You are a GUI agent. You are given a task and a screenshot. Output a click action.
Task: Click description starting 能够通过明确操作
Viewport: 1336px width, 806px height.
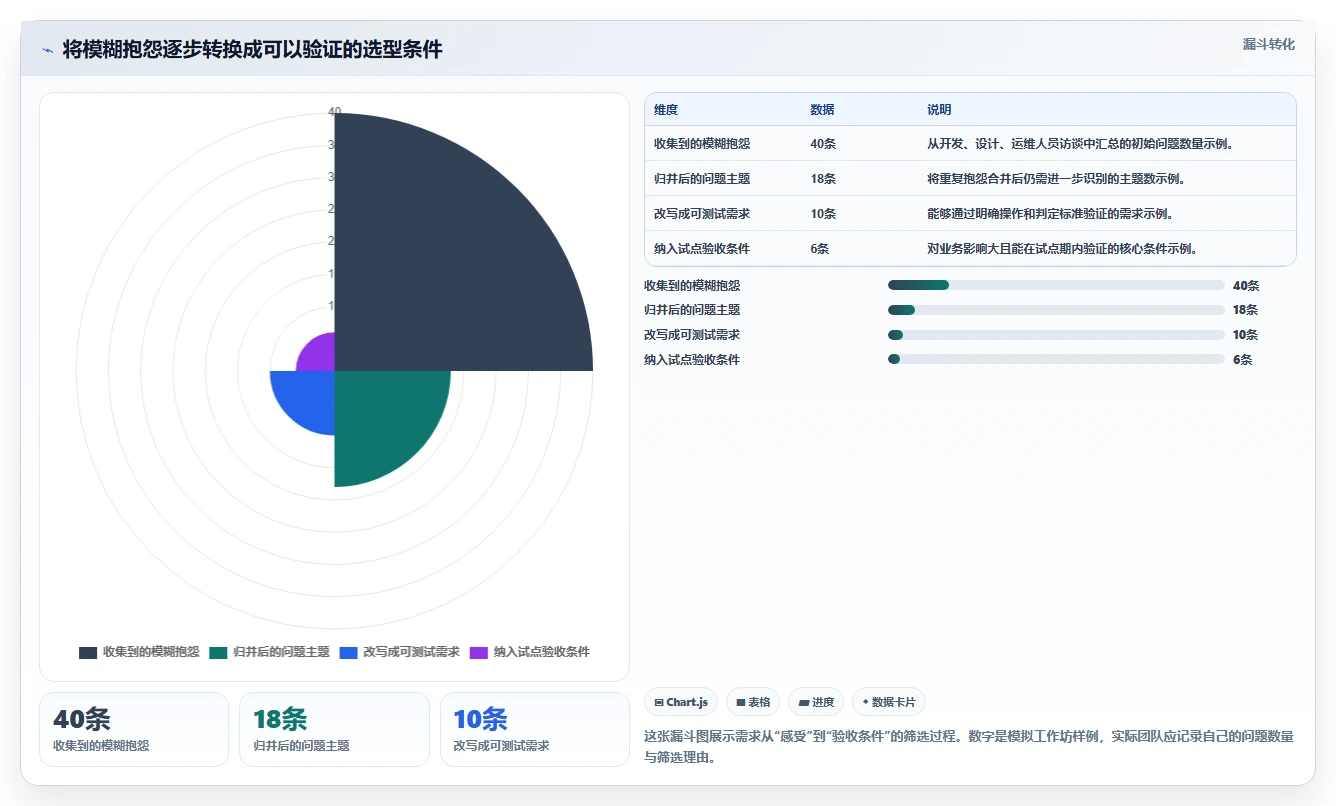[x=1050, y=214]
